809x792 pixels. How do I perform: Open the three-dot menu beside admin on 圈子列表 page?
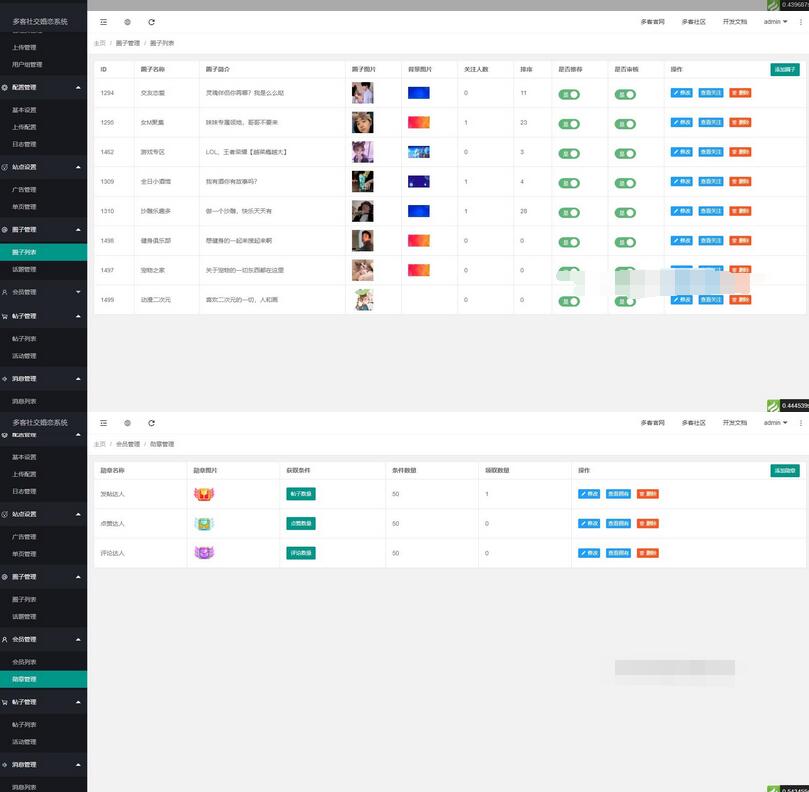(x=800, y=21)
